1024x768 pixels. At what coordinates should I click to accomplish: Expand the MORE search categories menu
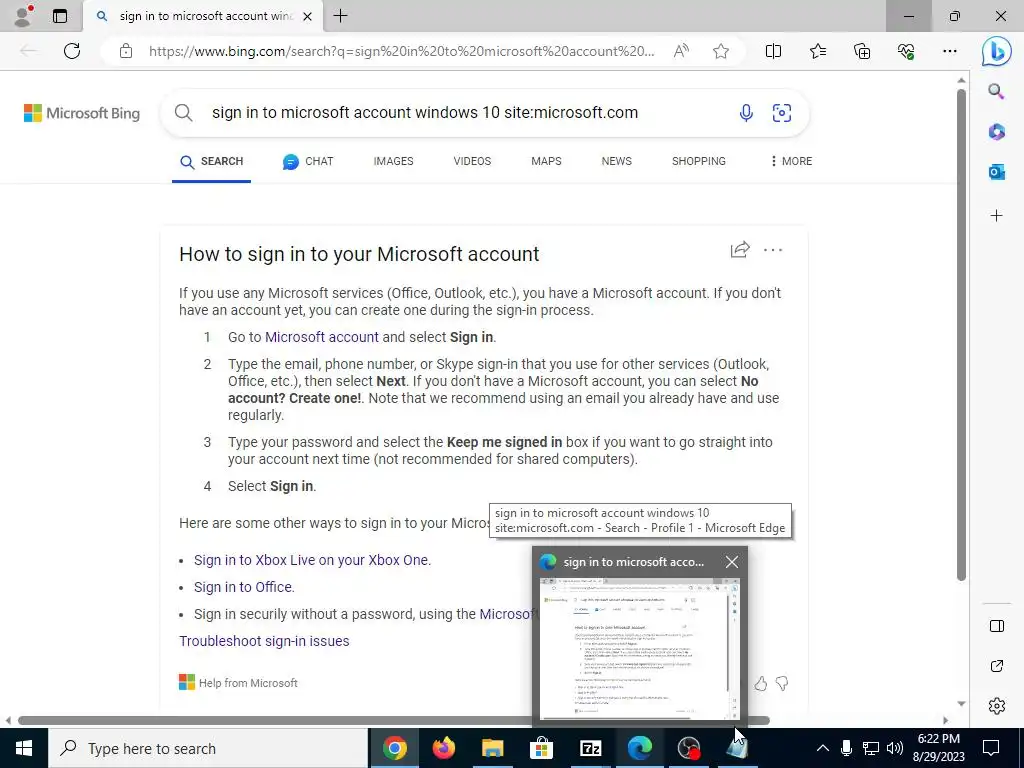pyautogui.click(x=792, y=161)
